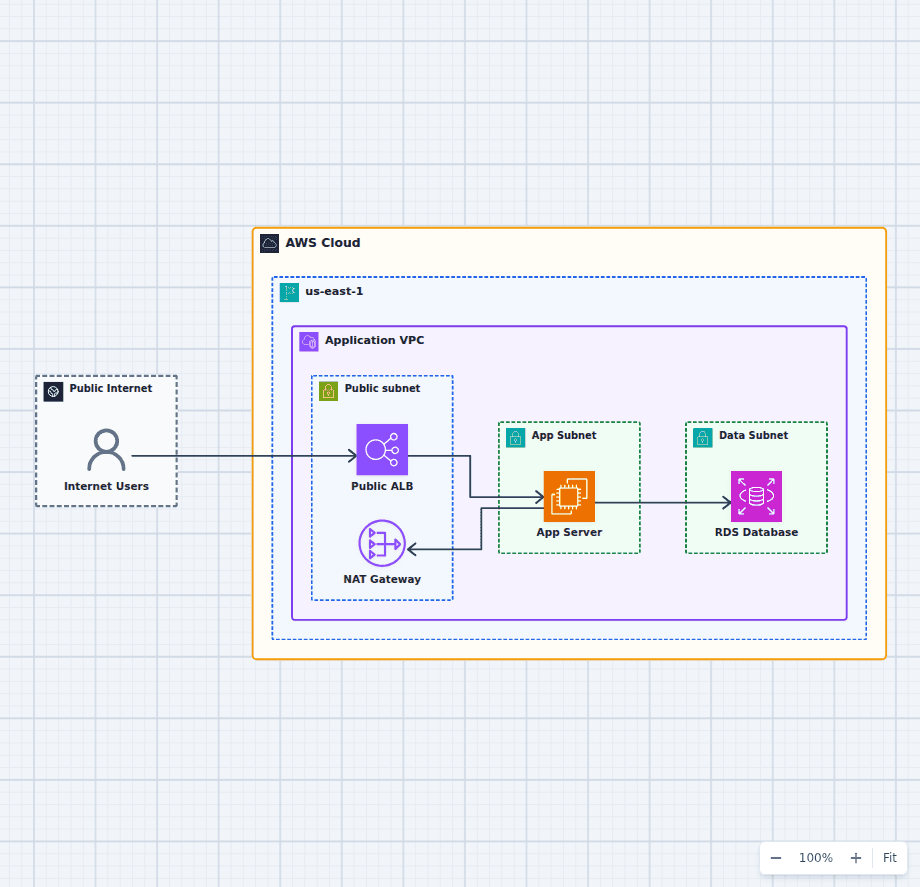Click the Application VPC group icon
The height and width of the screenshot is (887, 920).
point(309,341)
